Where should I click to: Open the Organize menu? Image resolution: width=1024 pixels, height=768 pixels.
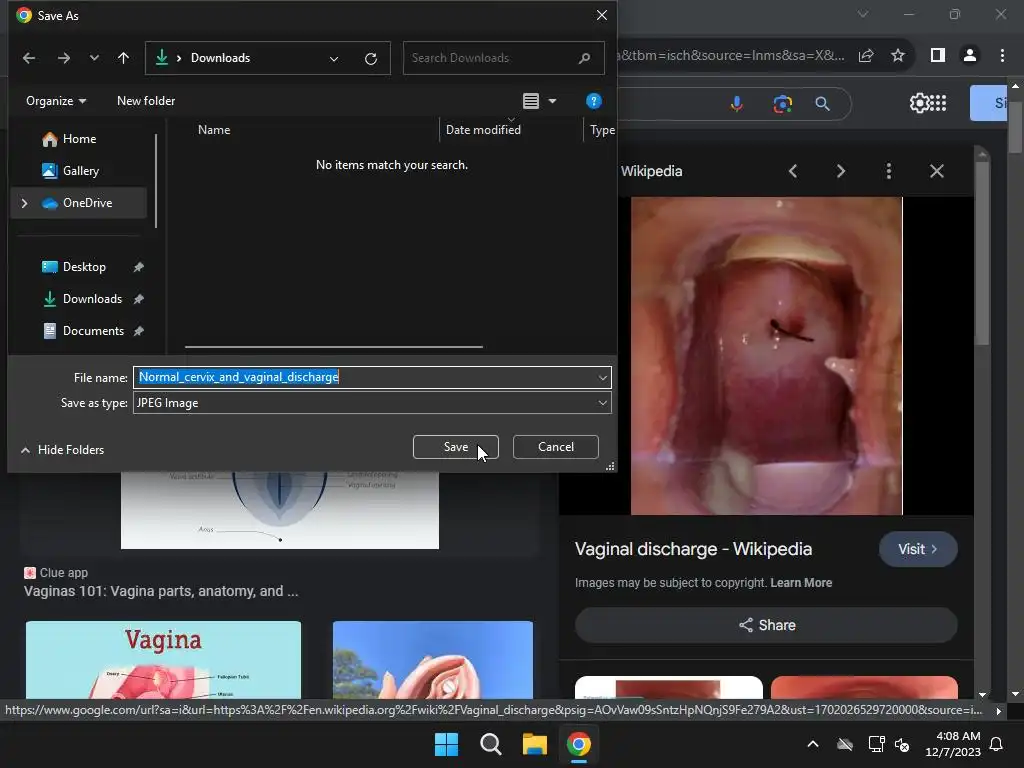click(x=56, y=101)
